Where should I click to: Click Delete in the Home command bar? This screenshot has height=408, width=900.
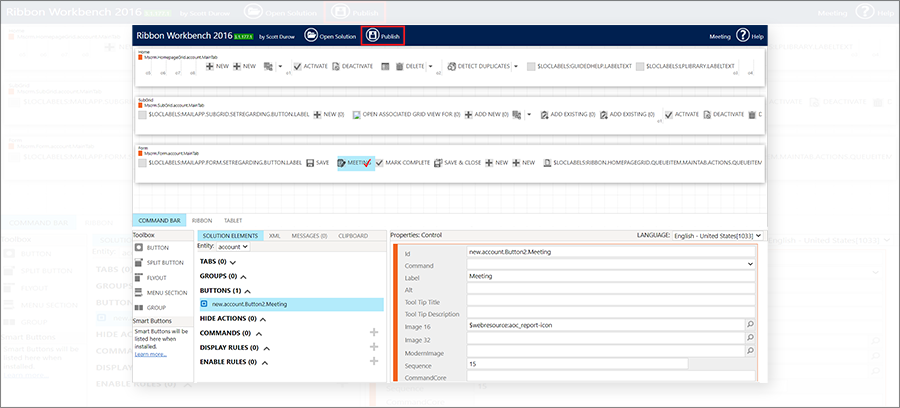click(410, 66)
